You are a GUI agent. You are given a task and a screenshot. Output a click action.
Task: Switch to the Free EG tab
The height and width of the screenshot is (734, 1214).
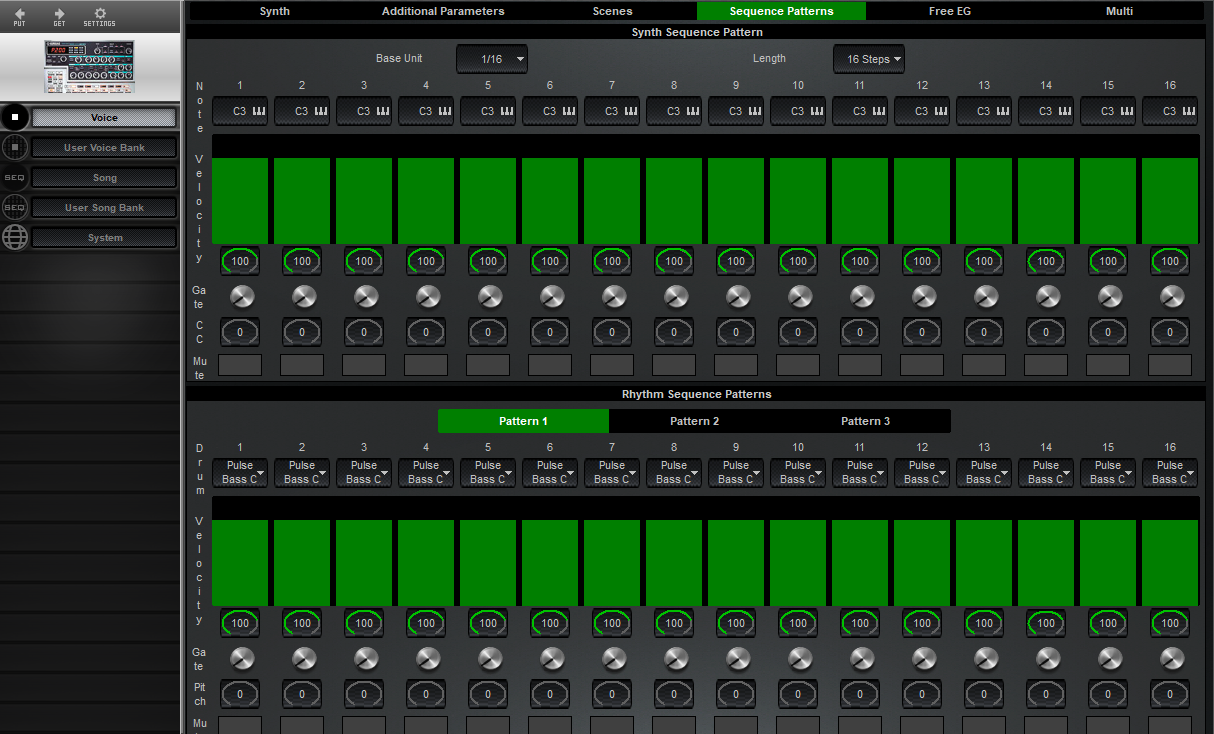pyautogui.click(x=946, y=11)
